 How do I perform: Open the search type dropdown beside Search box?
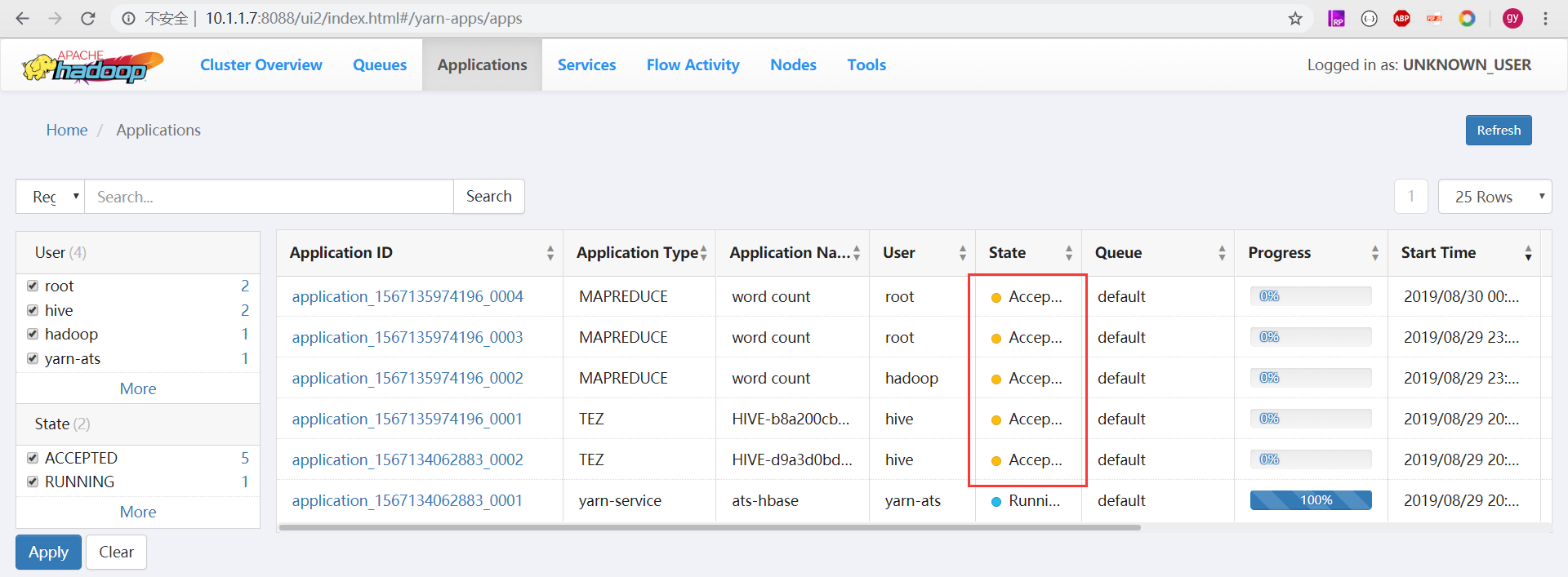tap(51, 197)
